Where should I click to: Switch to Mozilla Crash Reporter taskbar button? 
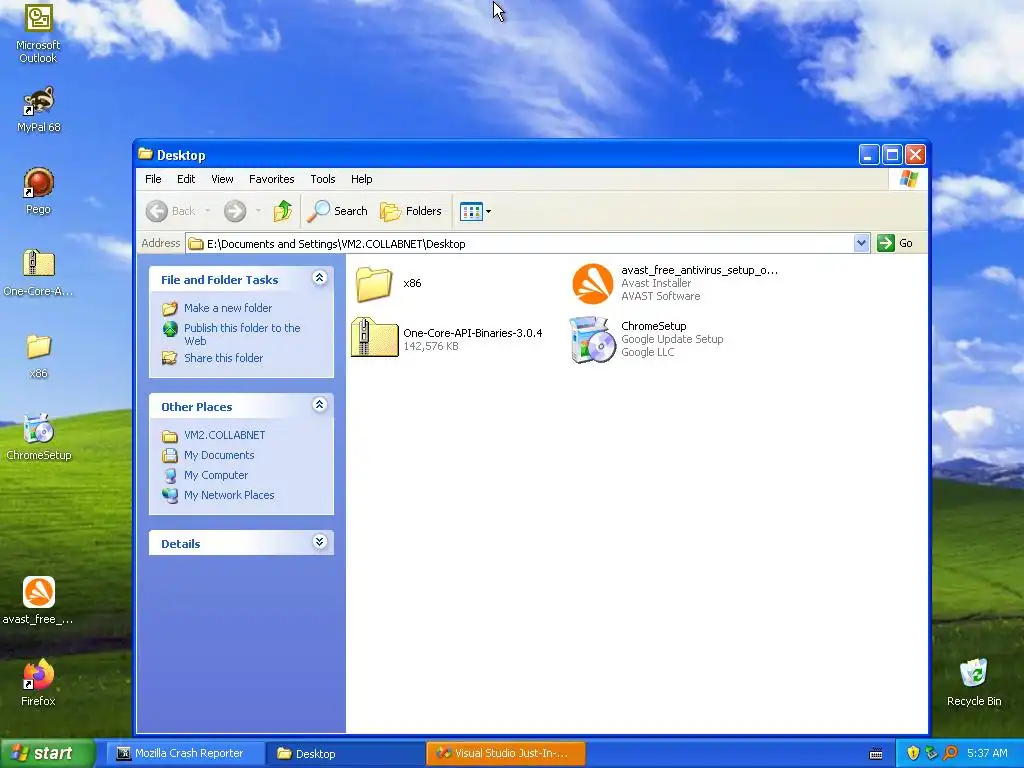pyautogui.click(x=184, y=754)
